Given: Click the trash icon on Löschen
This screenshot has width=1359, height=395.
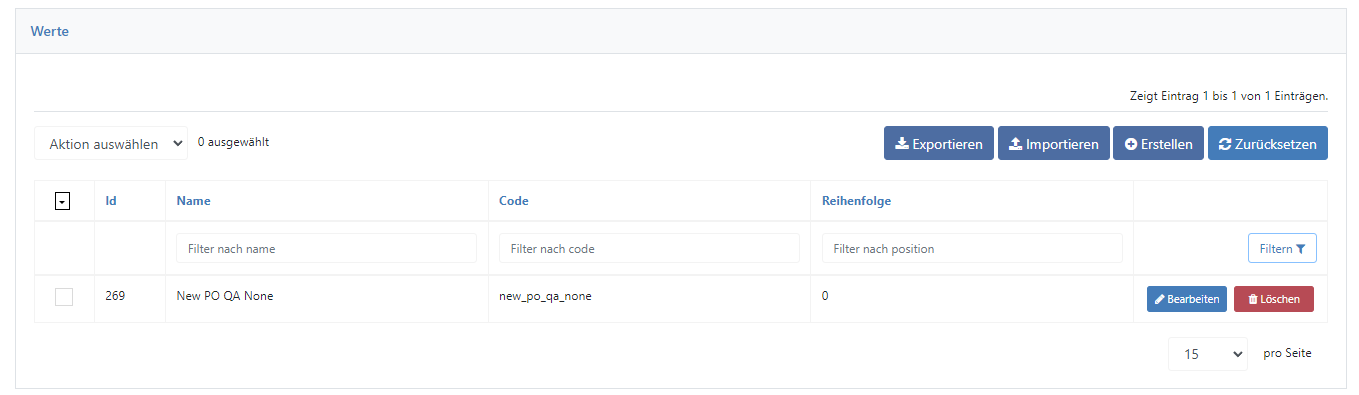Looking at the screenshot, I should [x=1253, y=299].
